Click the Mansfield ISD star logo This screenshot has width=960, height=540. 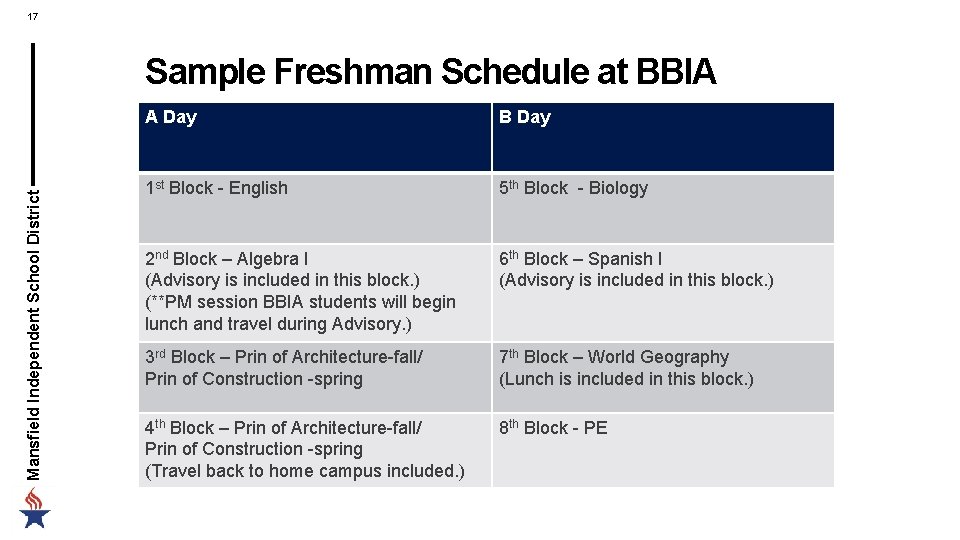tap(34, 510)
